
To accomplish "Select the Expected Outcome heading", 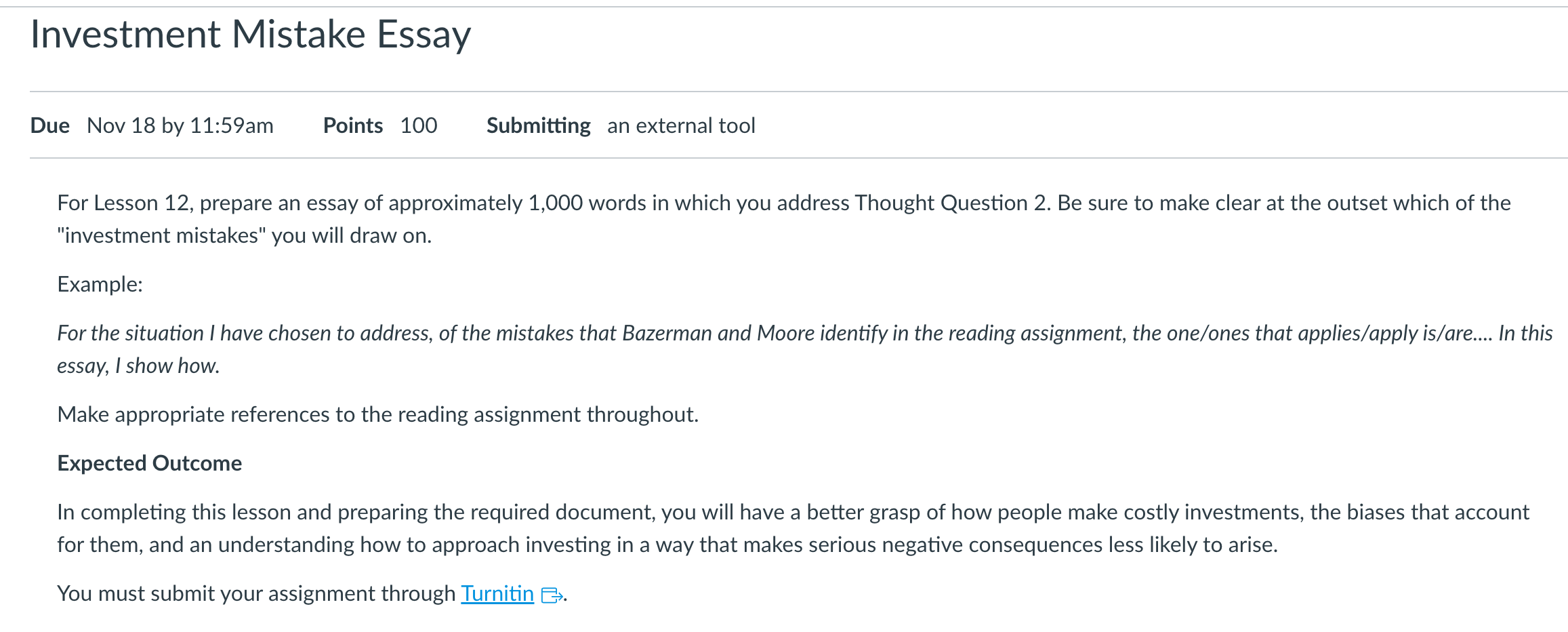I will pos(150,462).
